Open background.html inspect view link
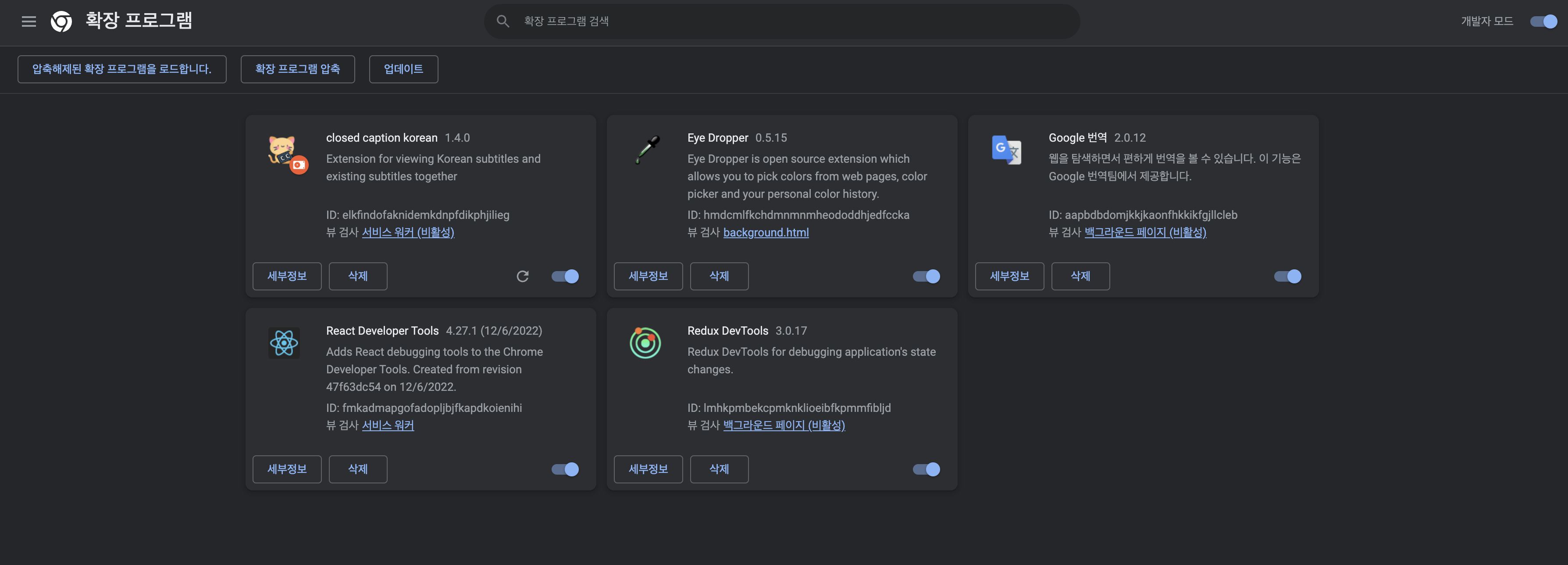Image resolution: width=1568 pixels, height=565 pixels. [x=766, y=232]
